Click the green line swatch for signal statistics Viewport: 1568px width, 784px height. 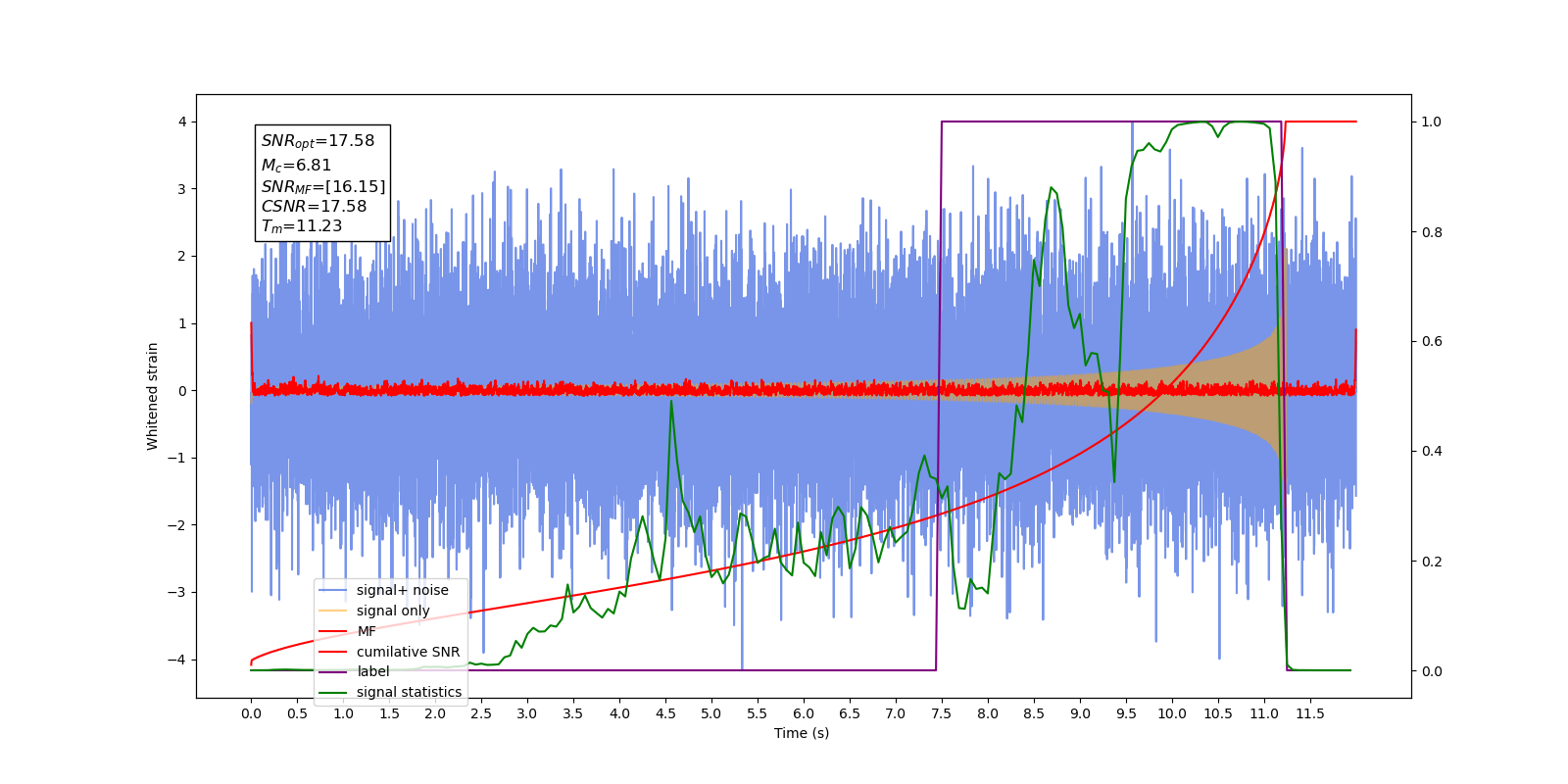click(333, 692)
